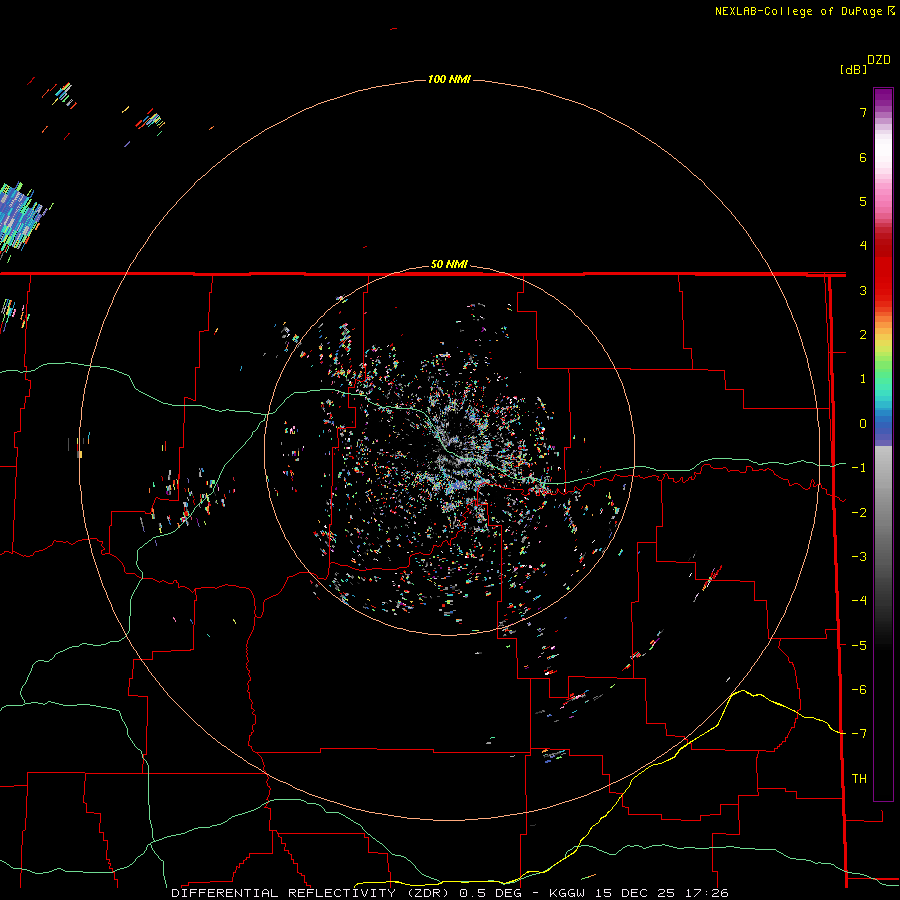900x900 pixels.
Task: Click the purple top segment of the color bar
Action: 883,99
